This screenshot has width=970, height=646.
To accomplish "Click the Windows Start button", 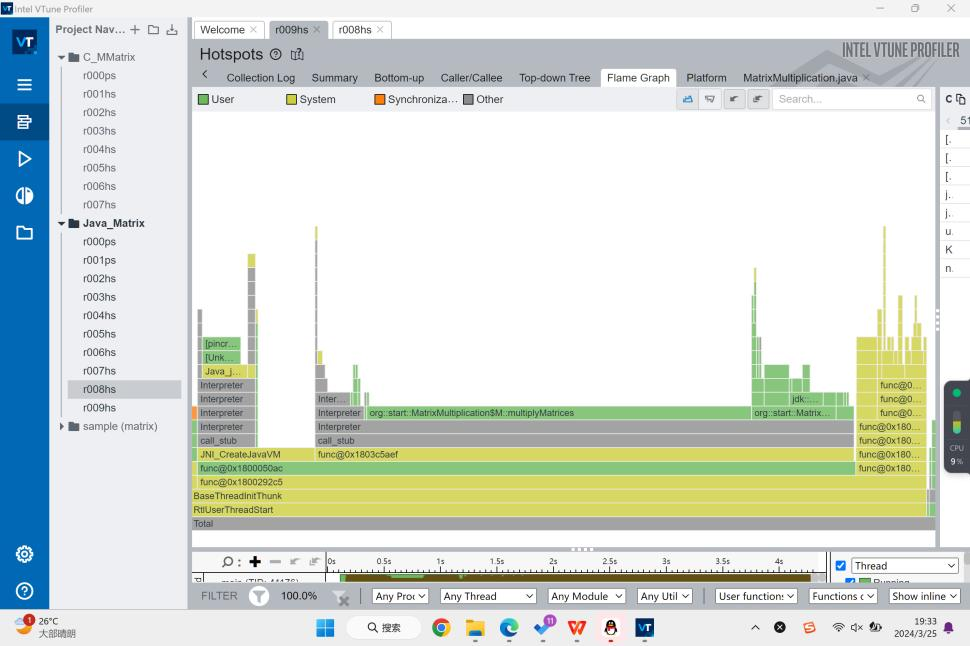I will pos(325,627).
